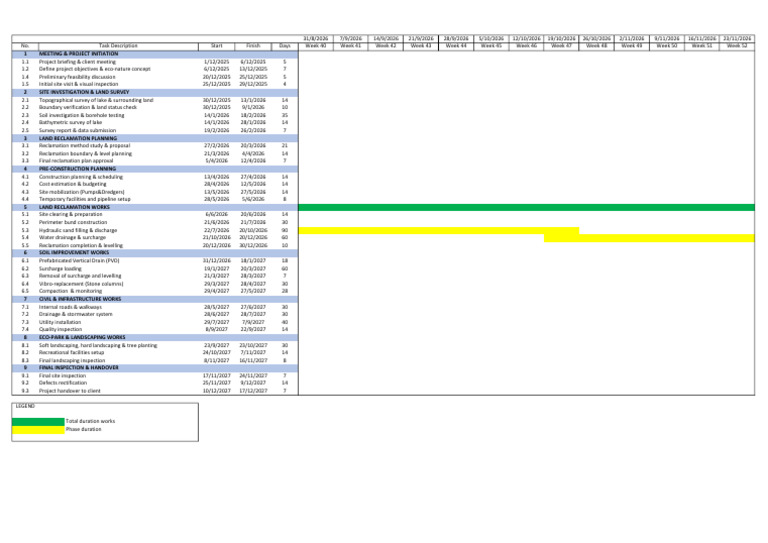The width and height of the screenshot is (768, 543).
Task: Click 'Topographical survey of lake & surrounding land'
Action: pyautogui.click(x=96, y=100)
